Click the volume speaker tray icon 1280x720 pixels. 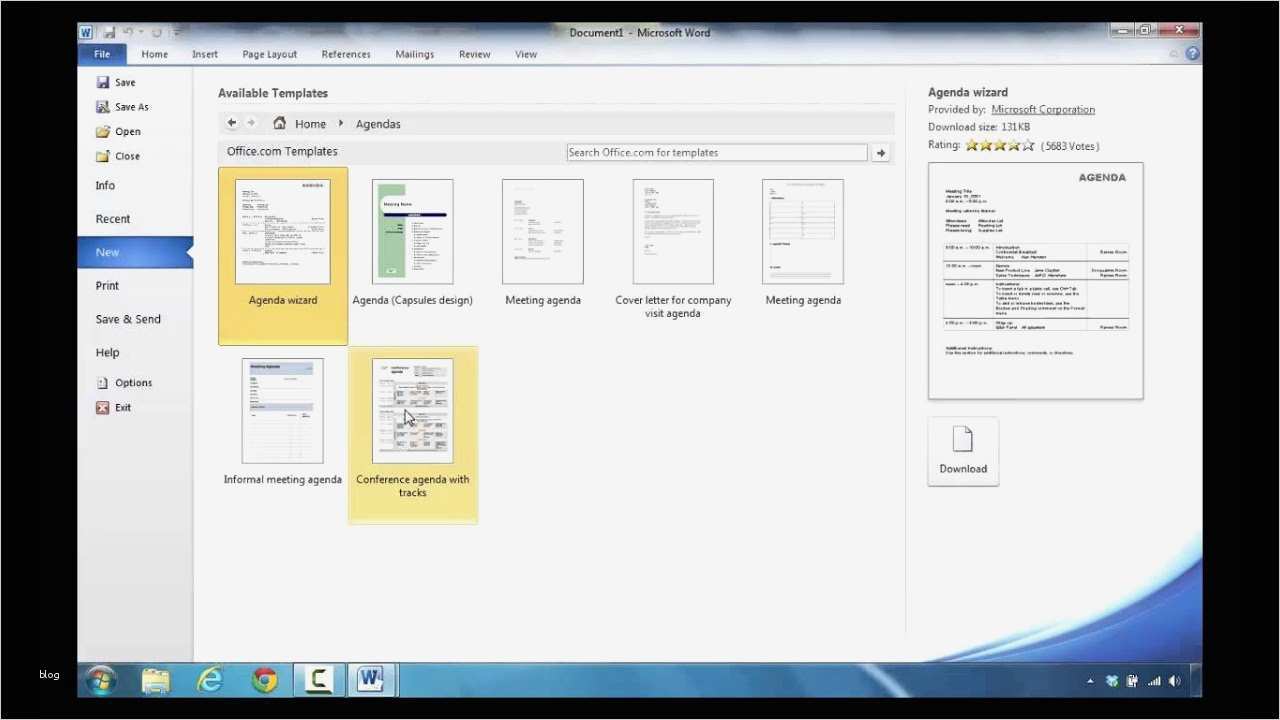pos(1174,681)
